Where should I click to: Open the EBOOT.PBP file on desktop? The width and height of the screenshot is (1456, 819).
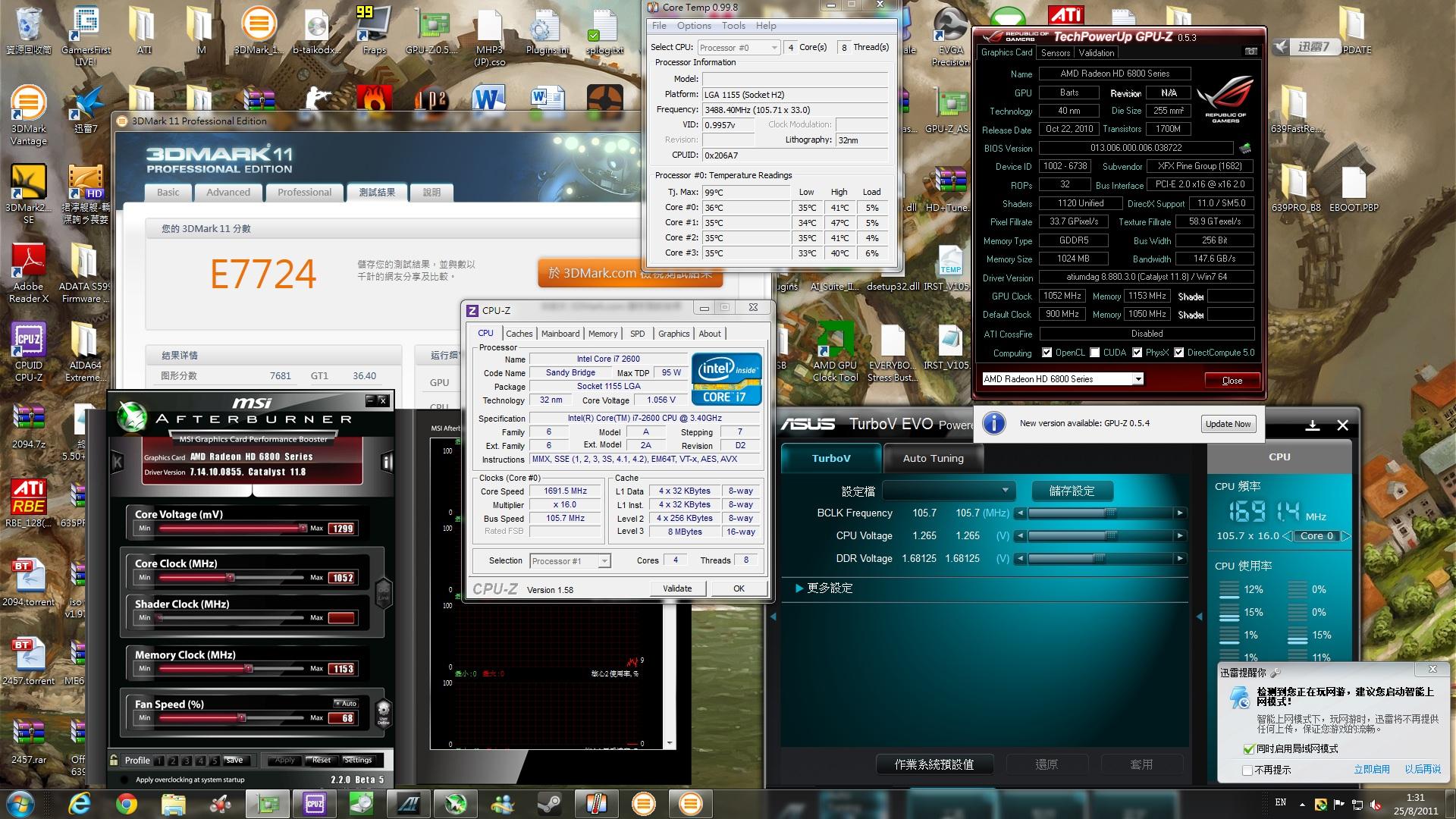1354,190
